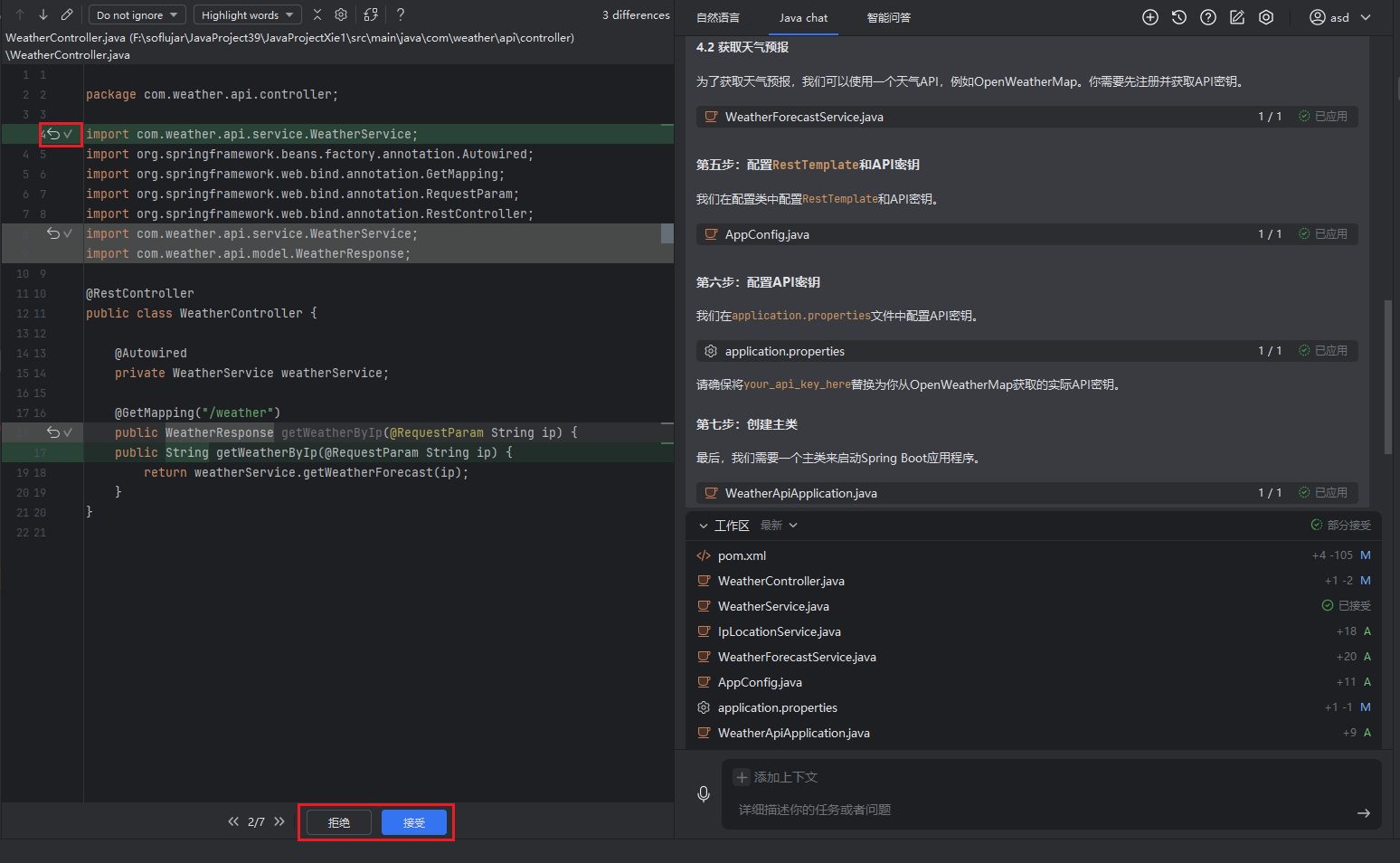Select WeatherForecastService.java in workspace list
The height and width of the screenshot is (863, 1400).
(1034, 657)
